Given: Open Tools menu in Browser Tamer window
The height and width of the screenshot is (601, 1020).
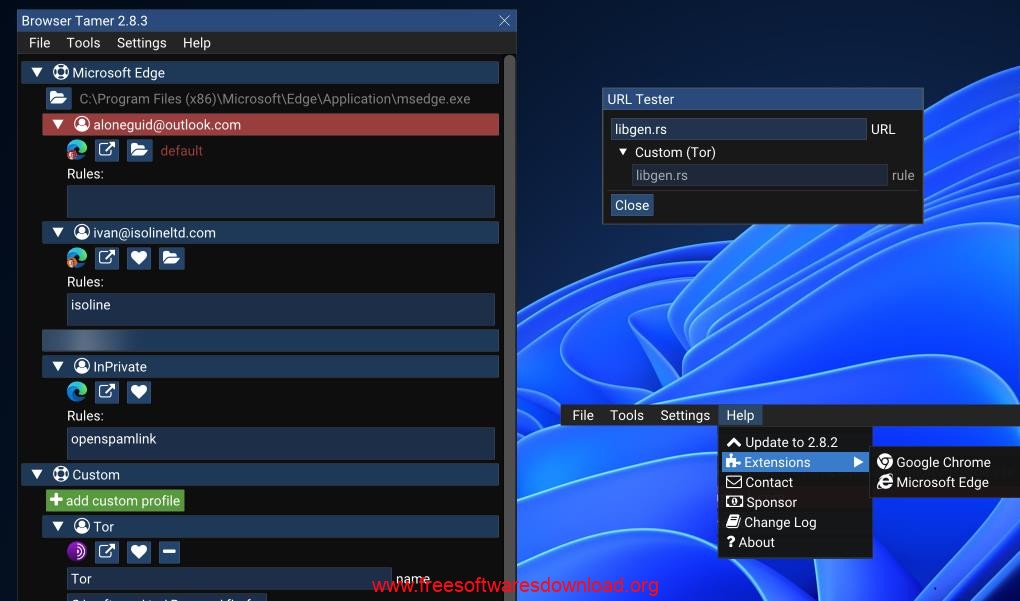Looking at the screenshot, I should tap(83, 43).
